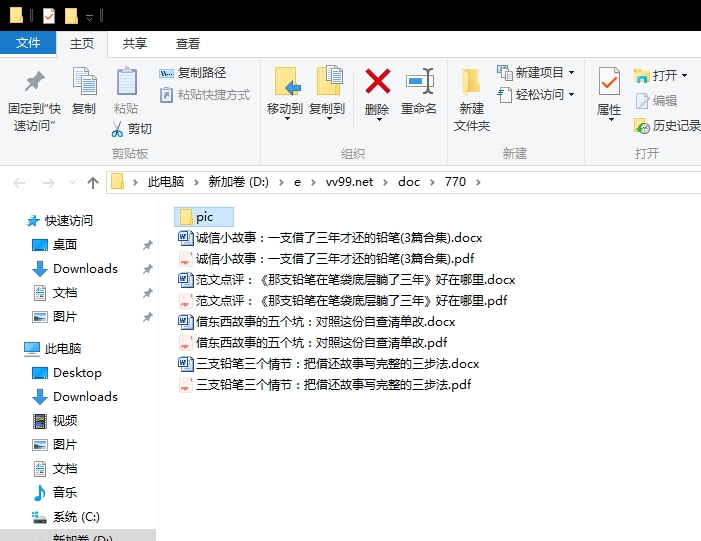
Task: Select Copy path (复制路径)
Action: coord(193,72)
